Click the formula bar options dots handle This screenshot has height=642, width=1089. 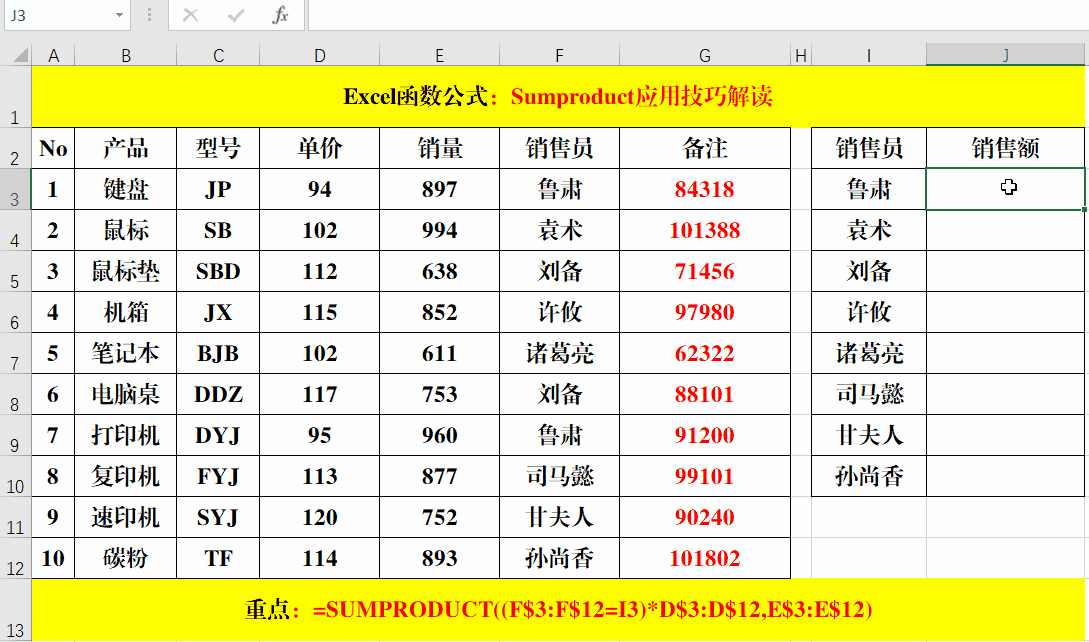click(x=149, y=15)
